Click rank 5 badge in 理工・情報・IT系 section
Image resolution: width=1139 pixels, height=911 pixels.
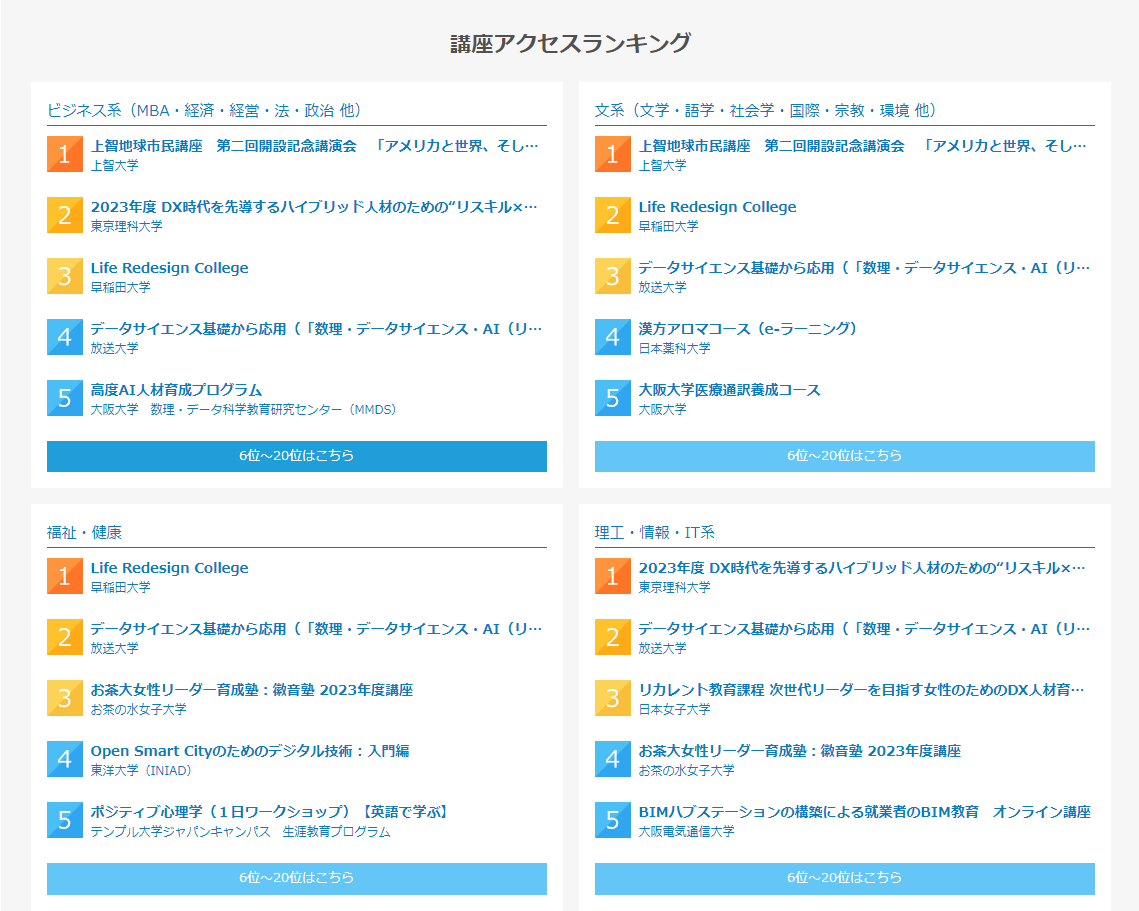point(612,820)
